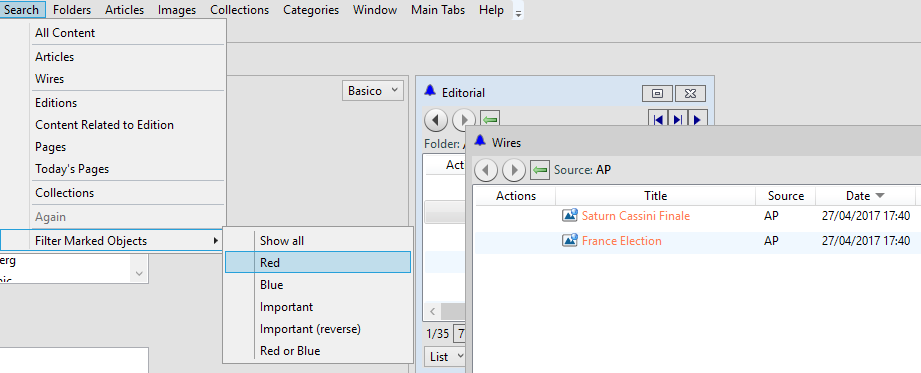Click the 1/35 counter in Editorial
The height and width of the screenshot is (373, 921).
point(437,334)
